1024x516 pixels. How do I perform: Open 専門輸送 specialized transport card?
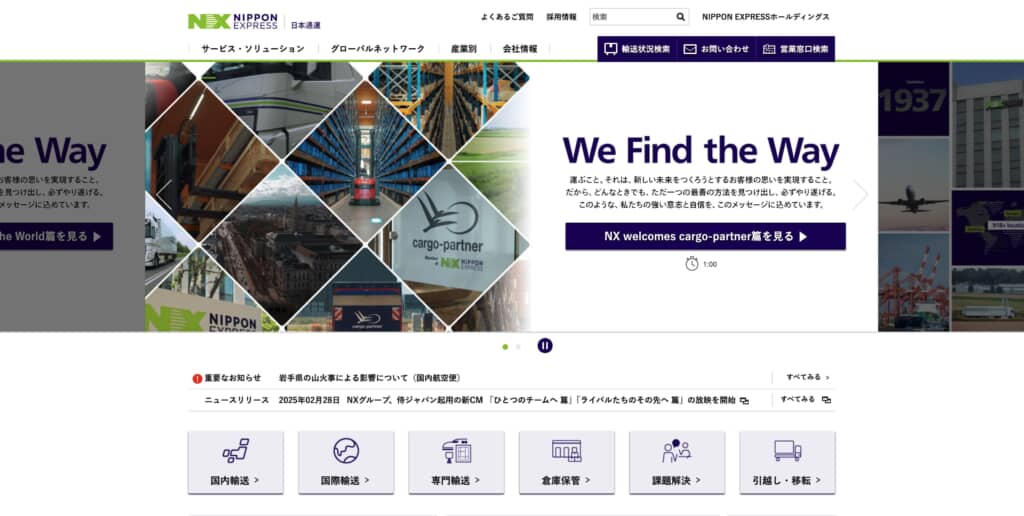456,462
